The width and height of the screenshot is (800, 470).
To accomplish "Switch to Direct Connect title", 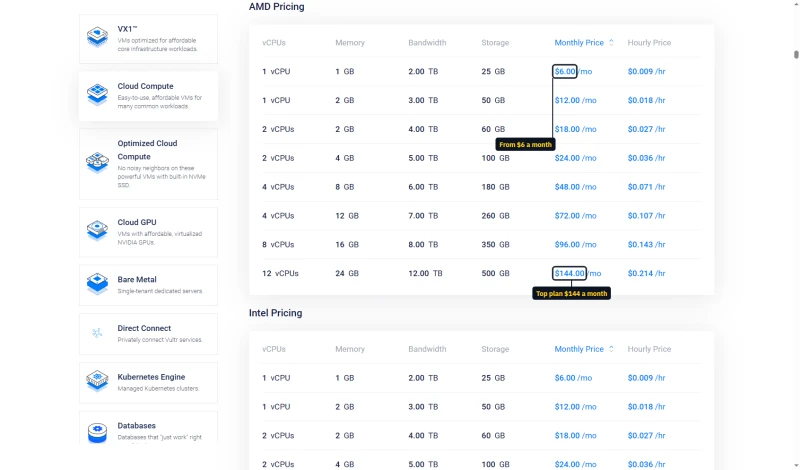I will [144, 328].
